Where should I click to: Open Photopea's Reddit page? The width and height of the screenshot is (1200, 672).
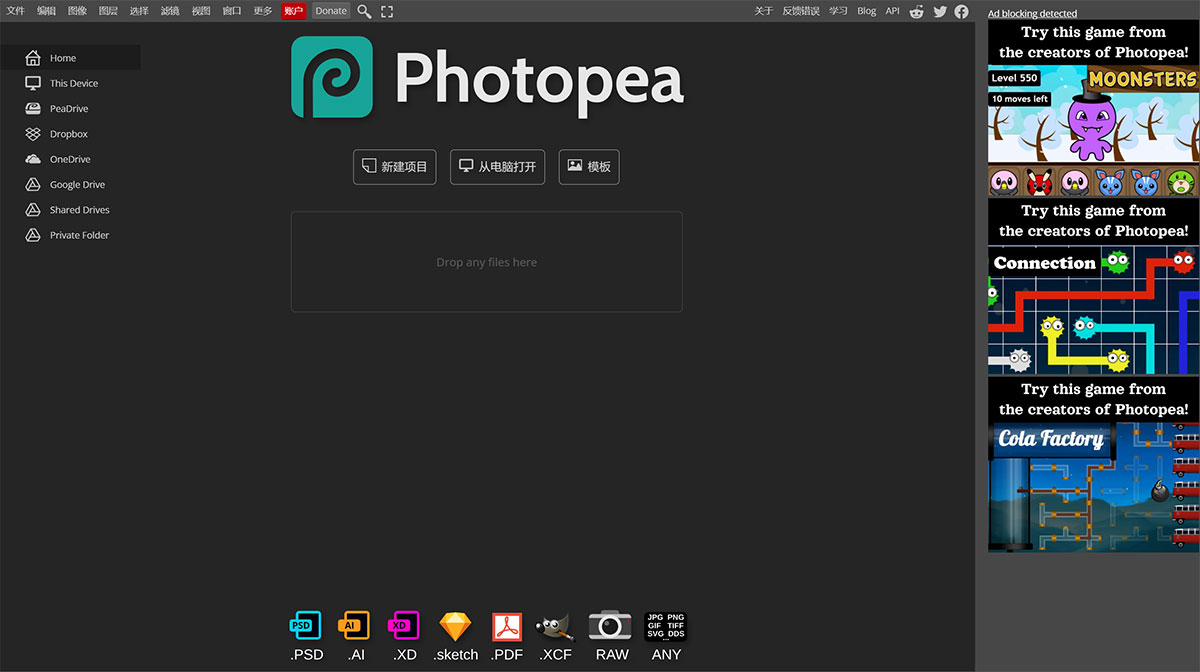coord(916,11)
